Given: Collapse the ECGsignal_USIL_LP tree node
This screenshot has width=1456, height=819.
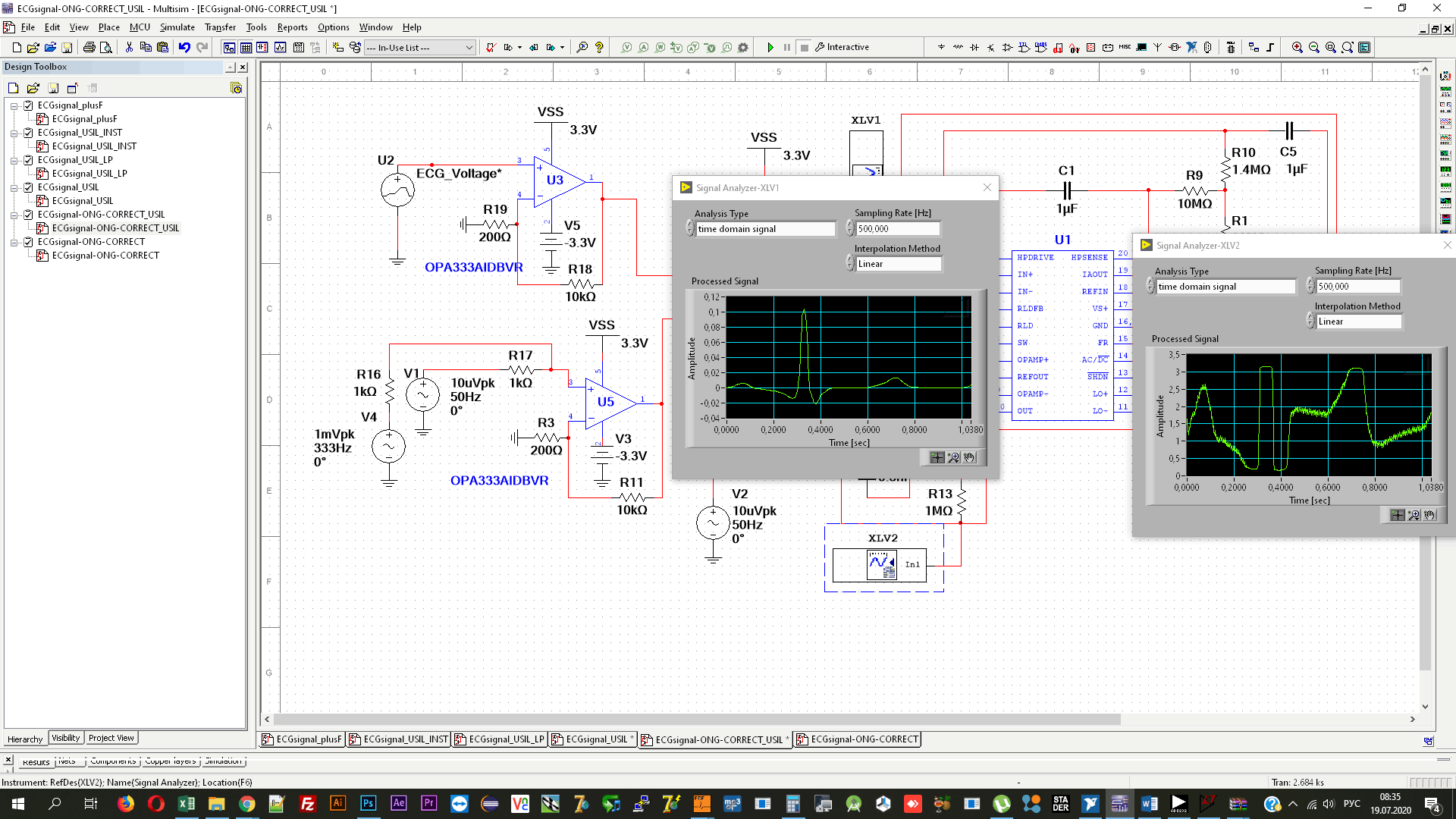Looking at the screenshot, I should tap(14, 160).
